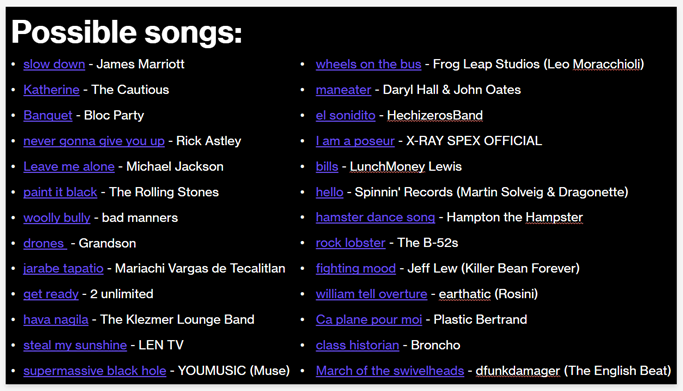The image size is (683, 391).
Task: Follow the "wheels on the bus" link
Action: pos(369,64)
